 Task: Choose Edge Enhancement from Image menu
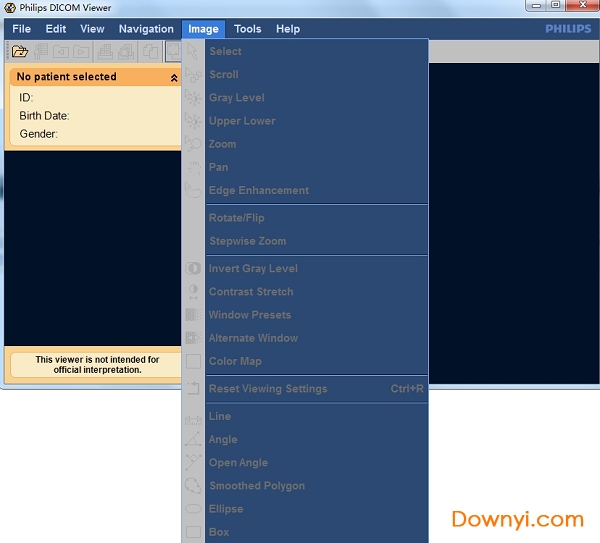[258, 190]
